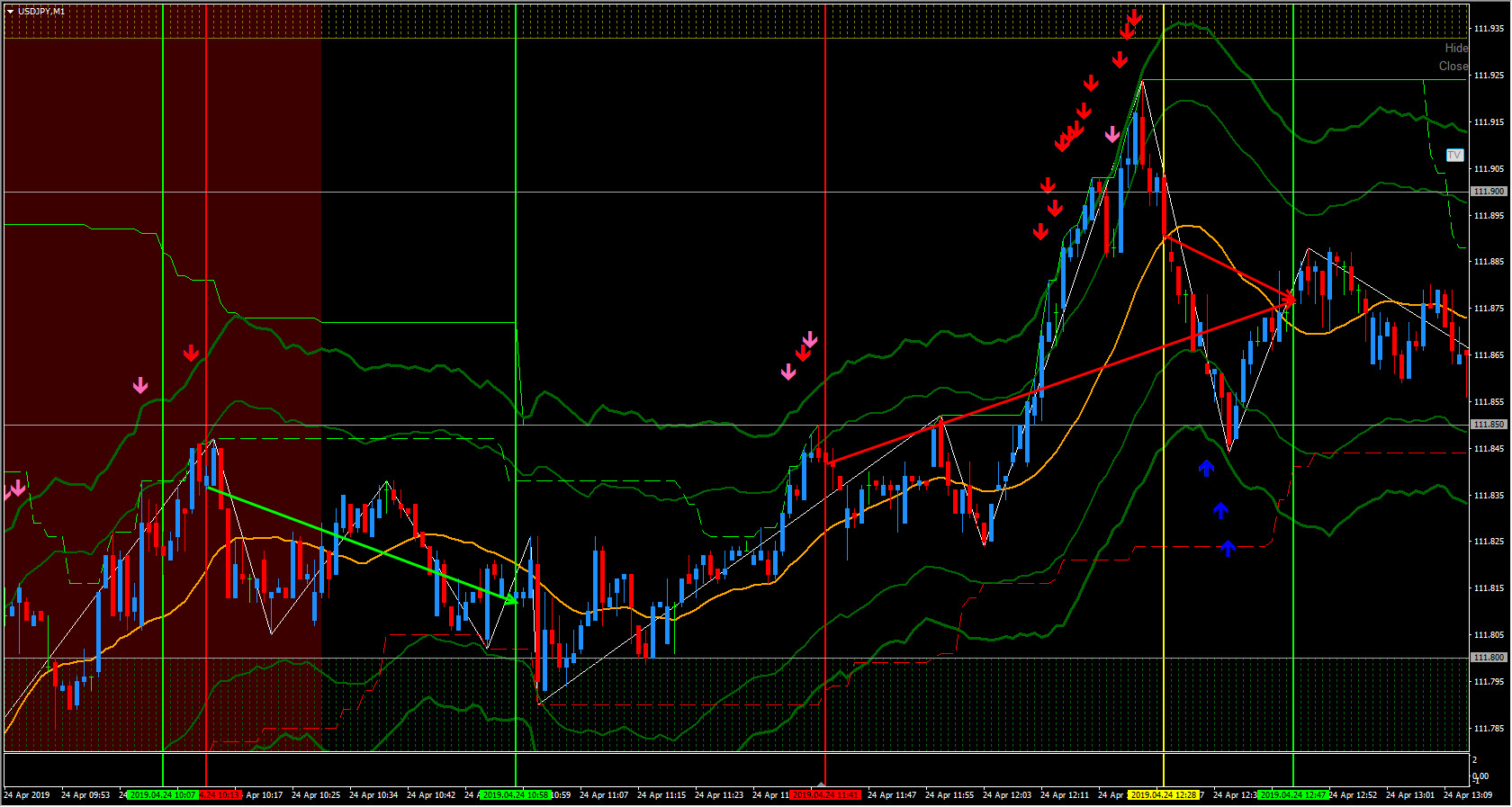Click the 24 Apr 10:34 time label
The width and height of the screenshot is (1512, 807).
pos(373,795)
